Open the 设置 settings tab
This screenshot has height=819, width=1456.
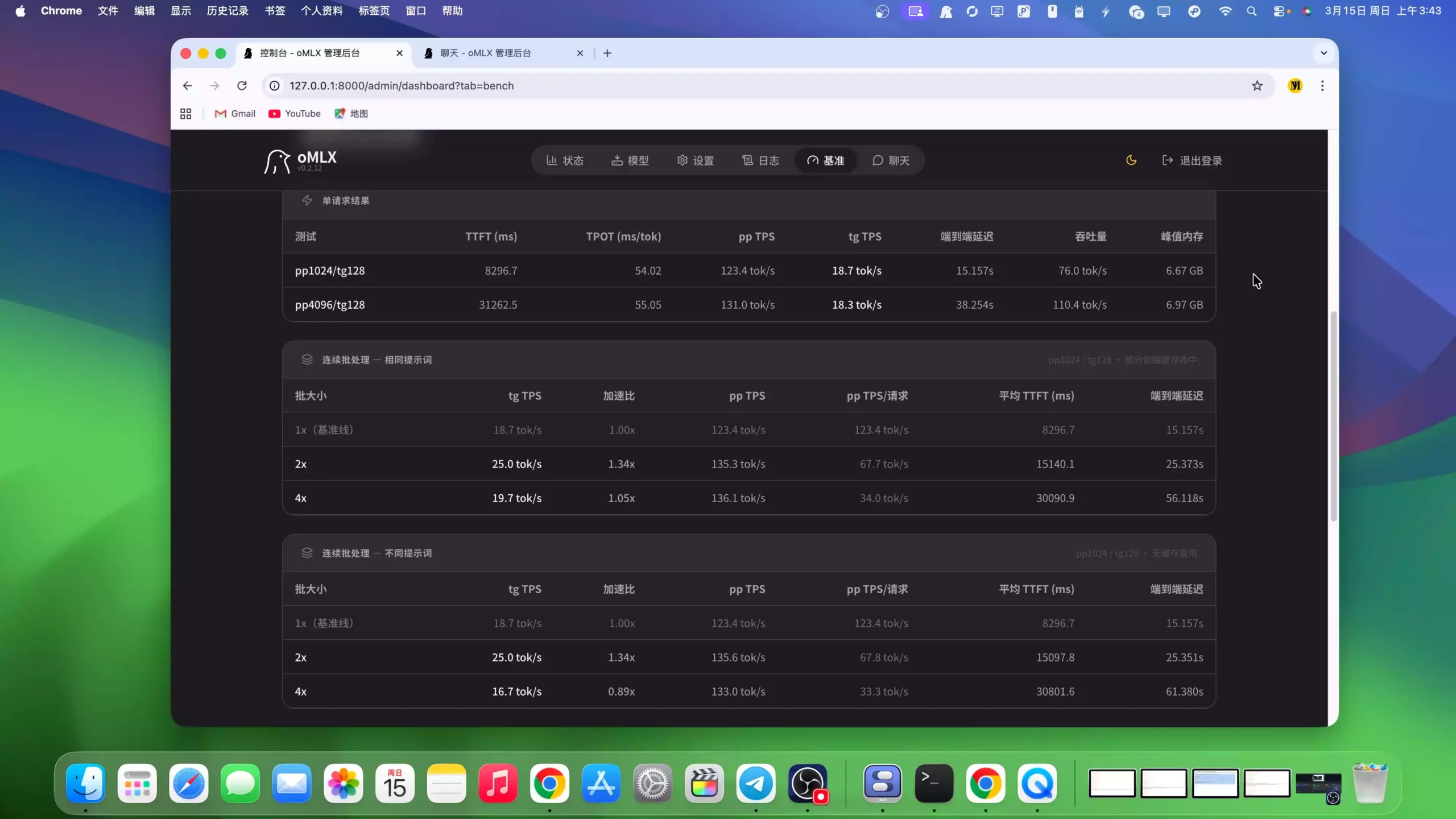(x=695, y=160)
